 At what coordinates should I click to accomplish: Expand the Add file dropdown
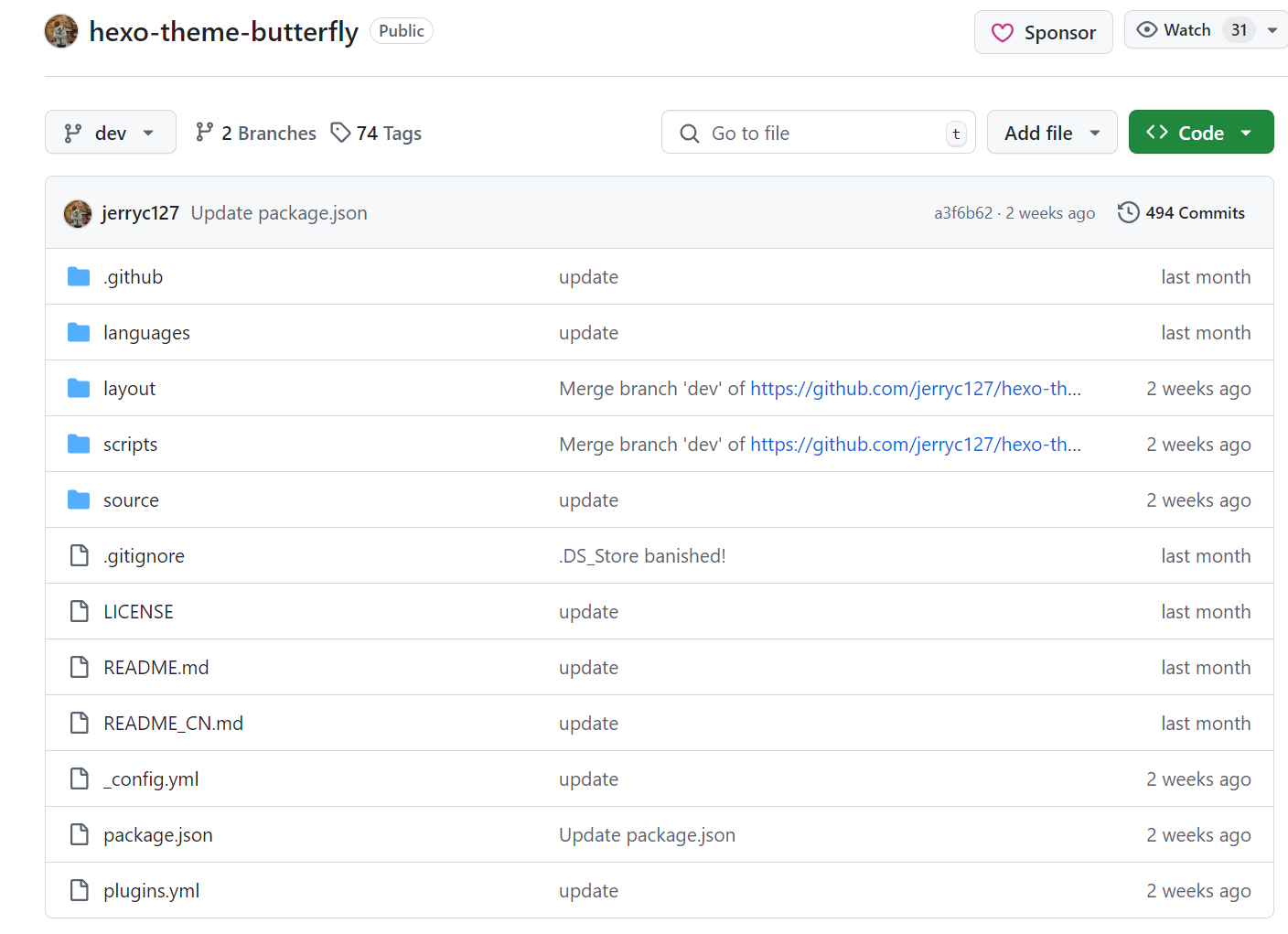[1052, 133]
